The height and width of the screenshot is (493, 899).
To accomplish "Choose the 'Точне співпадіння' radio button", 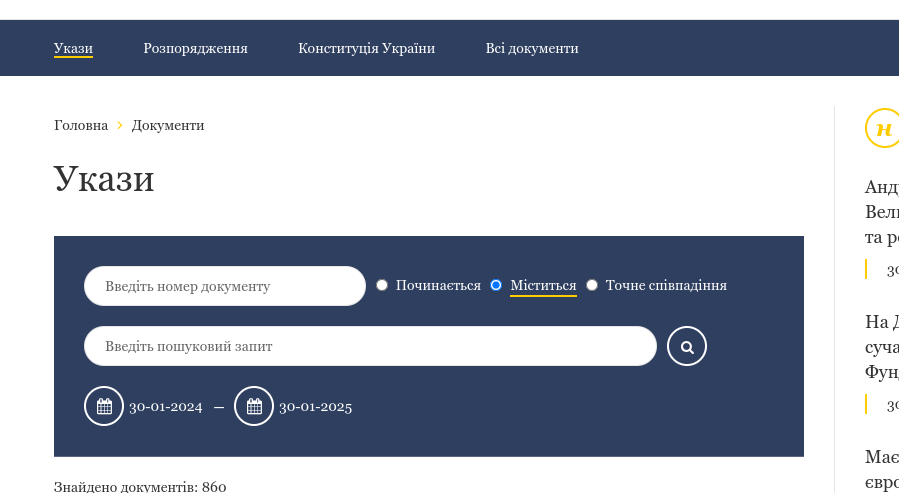I will 592,285.
